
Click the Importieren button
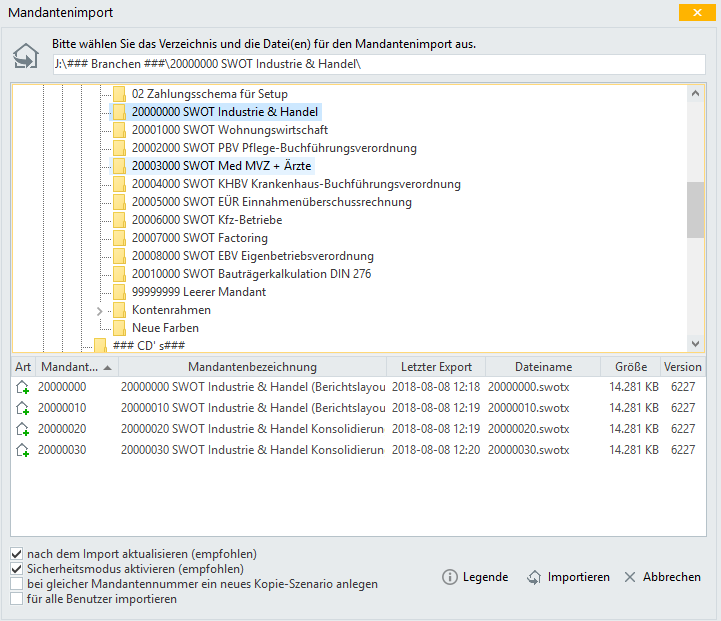[x=568, y=577]
